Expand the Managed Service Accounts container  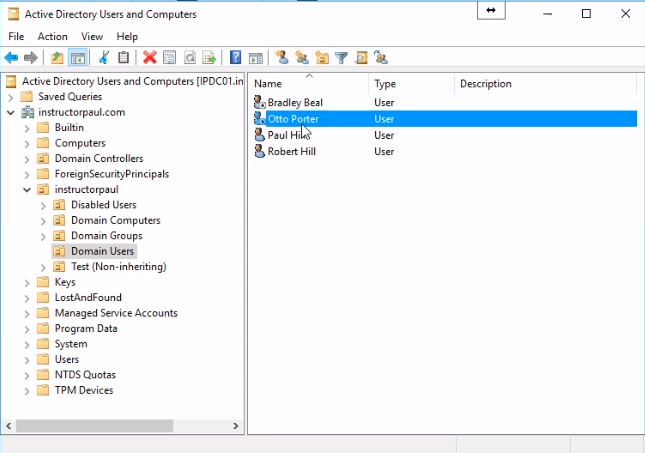27,314
